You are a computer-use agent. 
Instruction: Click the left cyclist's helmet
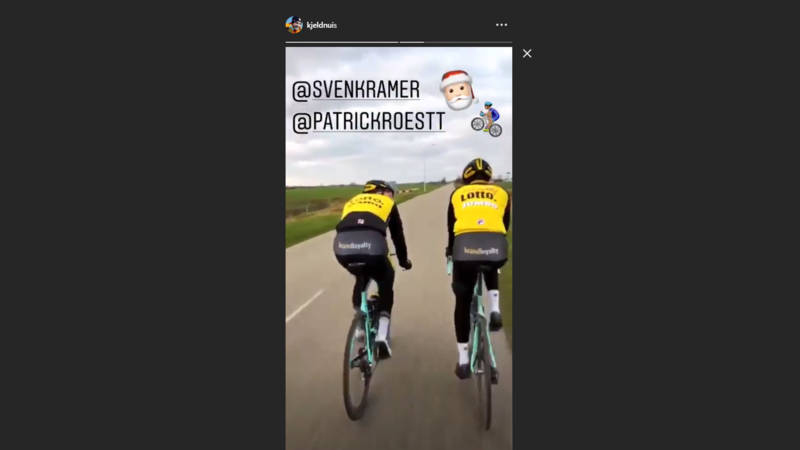[x=379, y=187]
